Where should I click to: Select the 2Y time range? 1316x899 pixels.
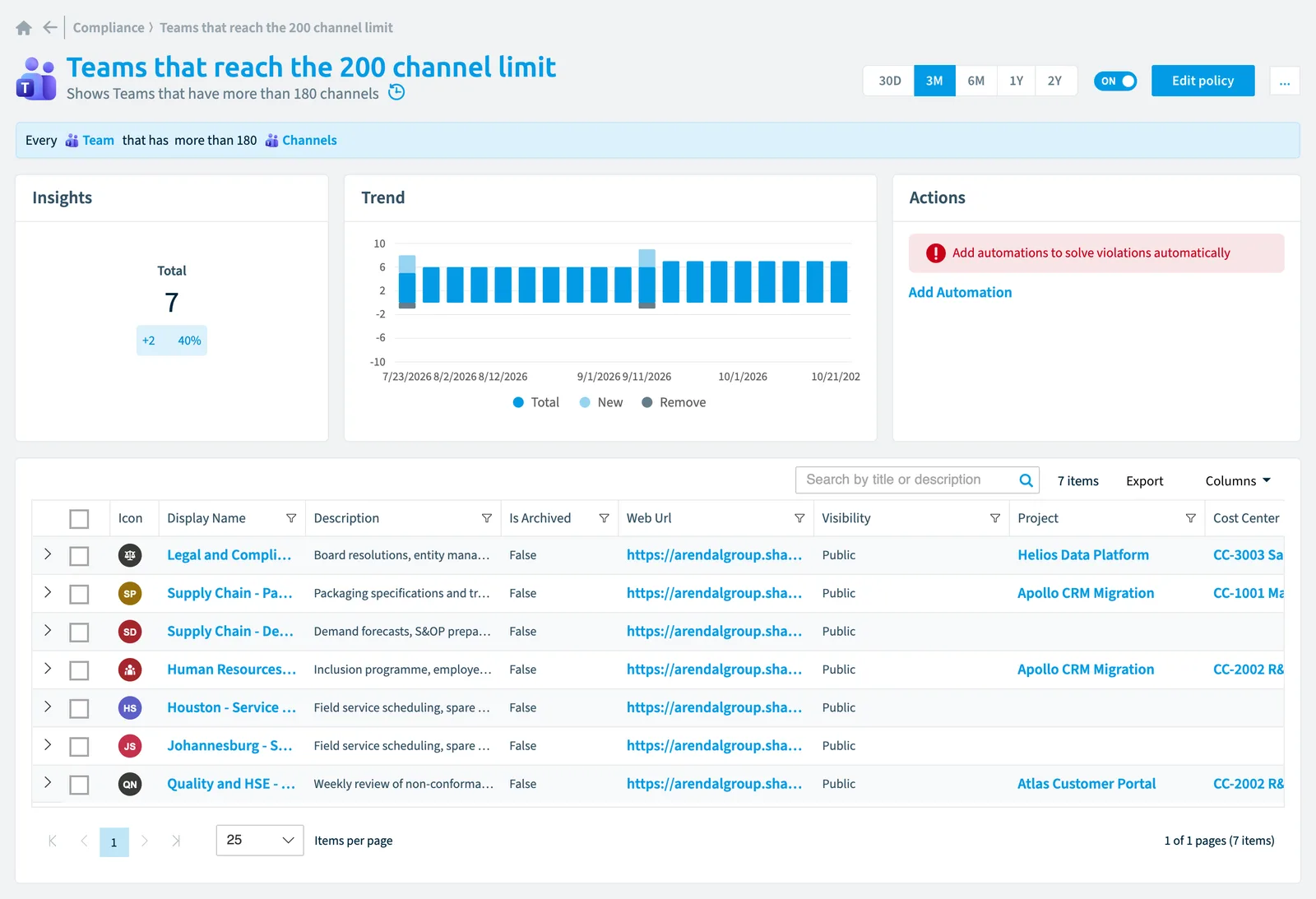(1055, 81)
